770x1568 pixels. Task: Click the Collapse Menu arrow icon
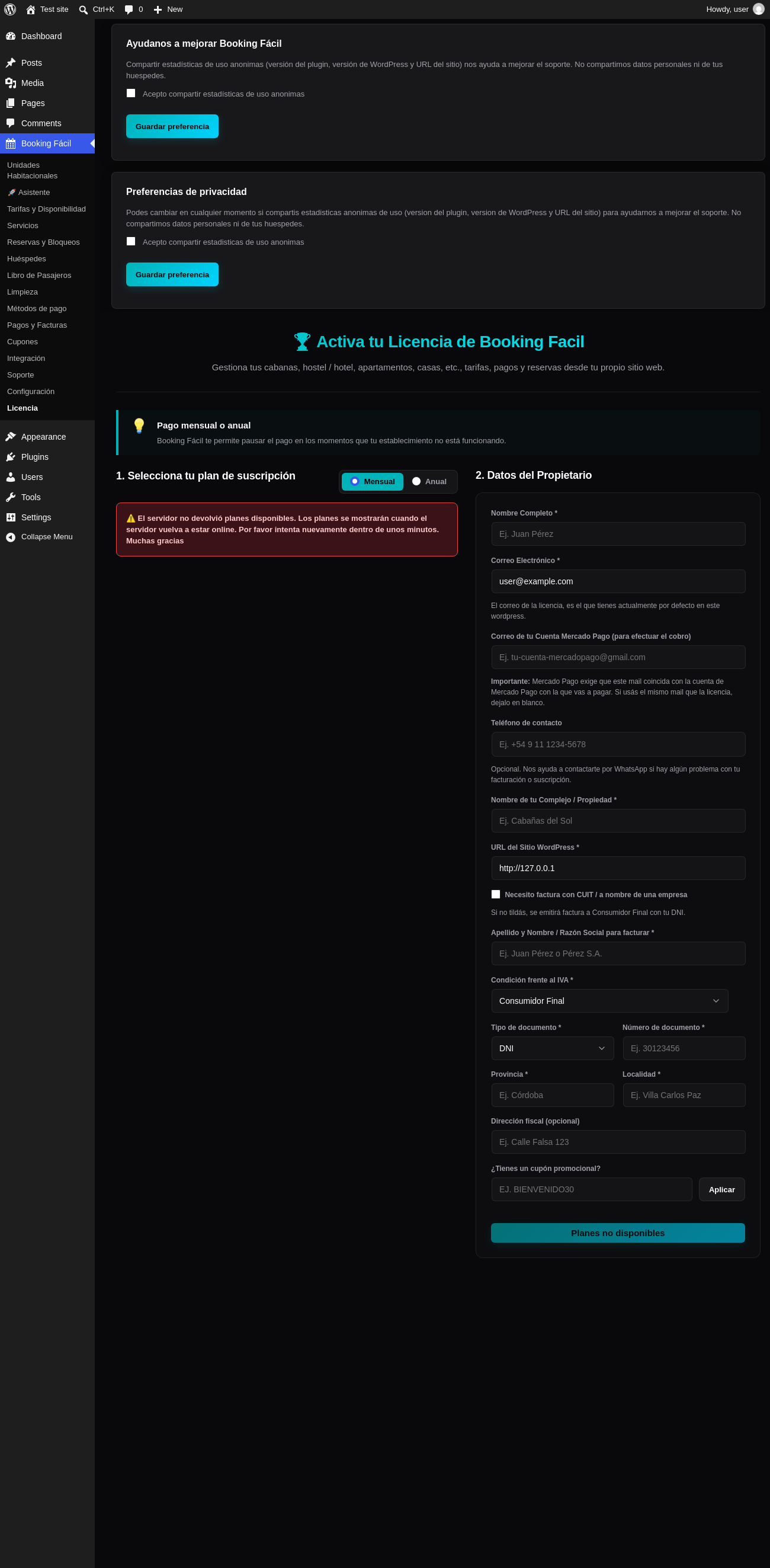tap(10, 536)
